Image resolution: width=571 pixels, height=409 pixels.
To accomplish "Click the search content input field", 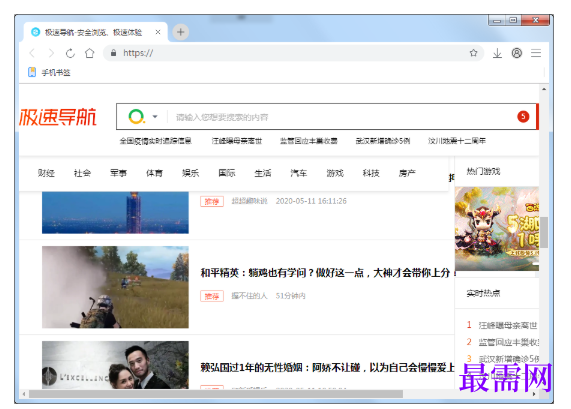I will [342, 117].
